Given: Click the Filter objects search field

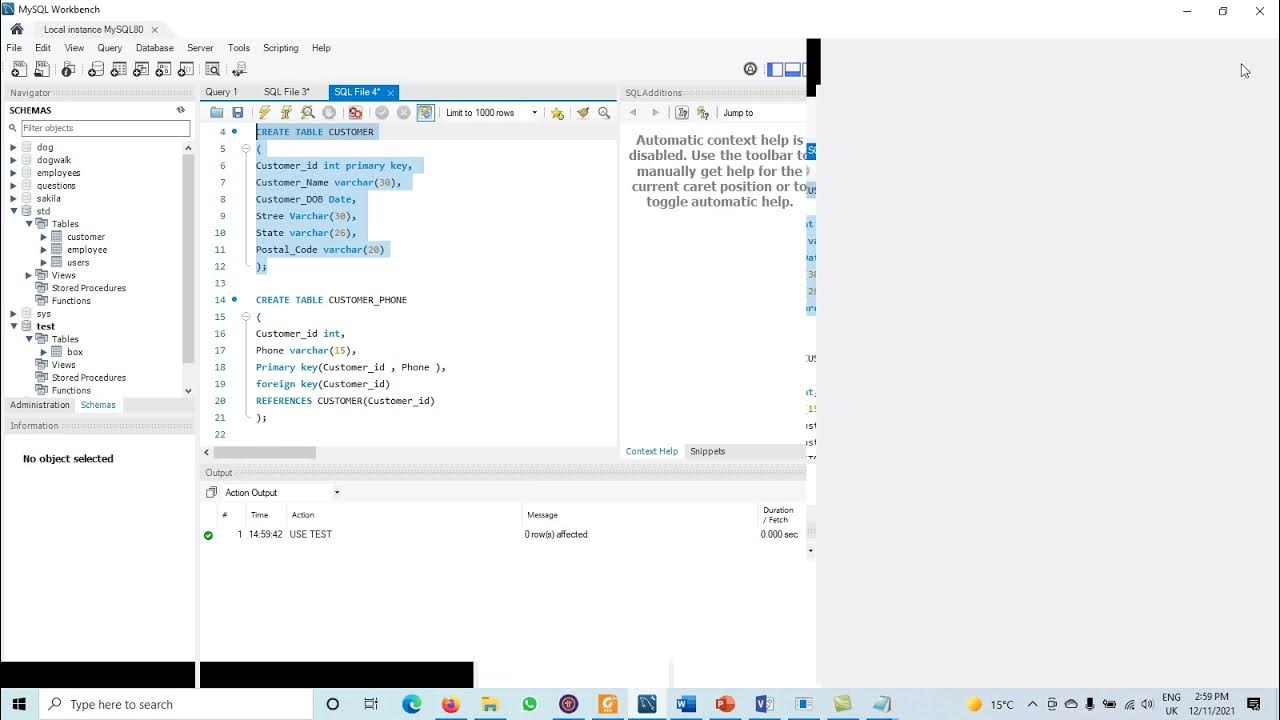Looking at the screenshot, I should 105,128.
